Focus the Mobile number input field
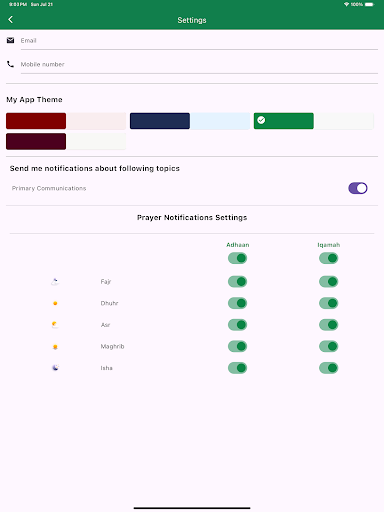The image size is (384, 512). pyautogui.click(x=199, y=64)
